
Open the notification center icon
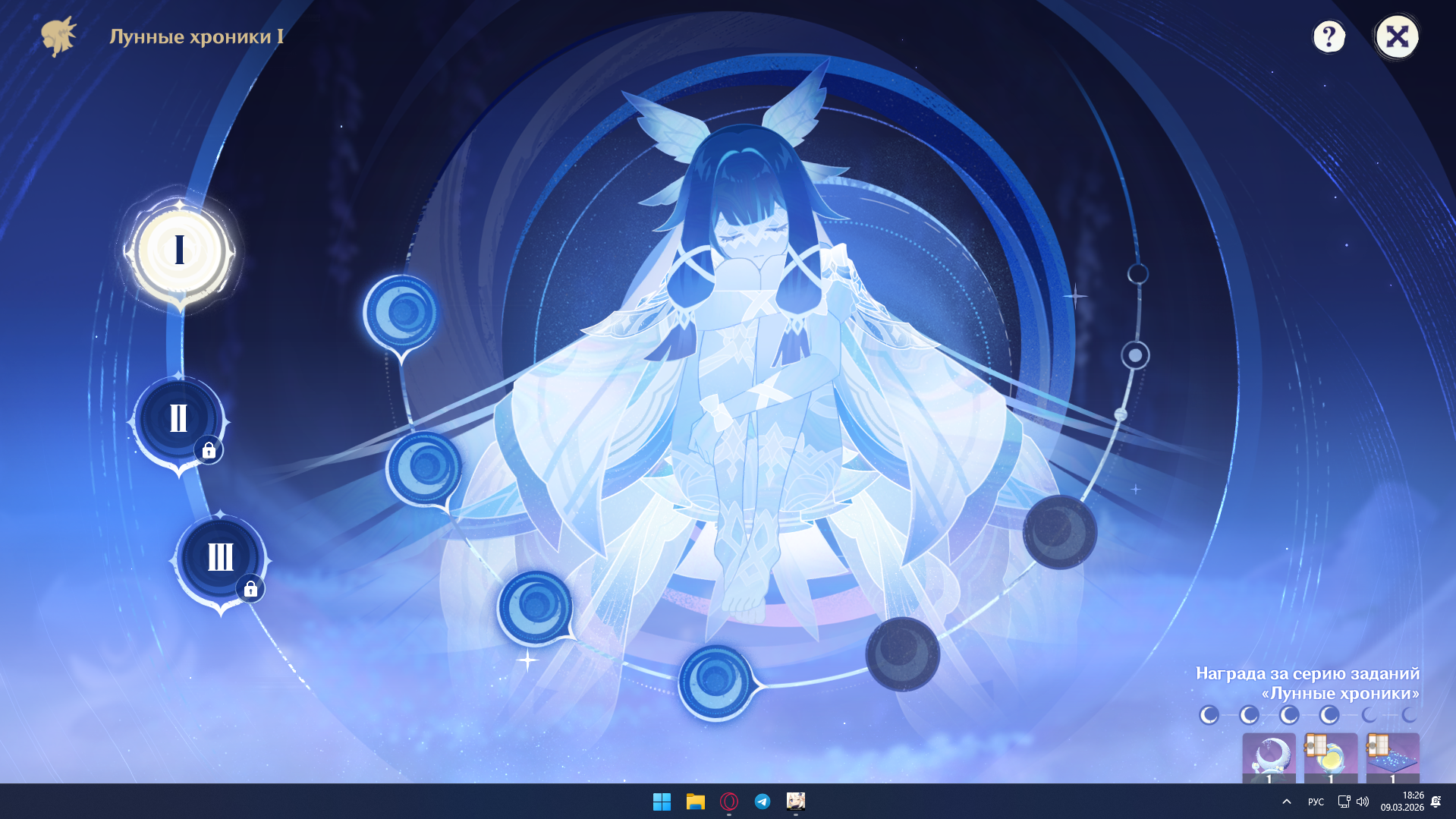pyautogui.click(x=1436, y=802)
